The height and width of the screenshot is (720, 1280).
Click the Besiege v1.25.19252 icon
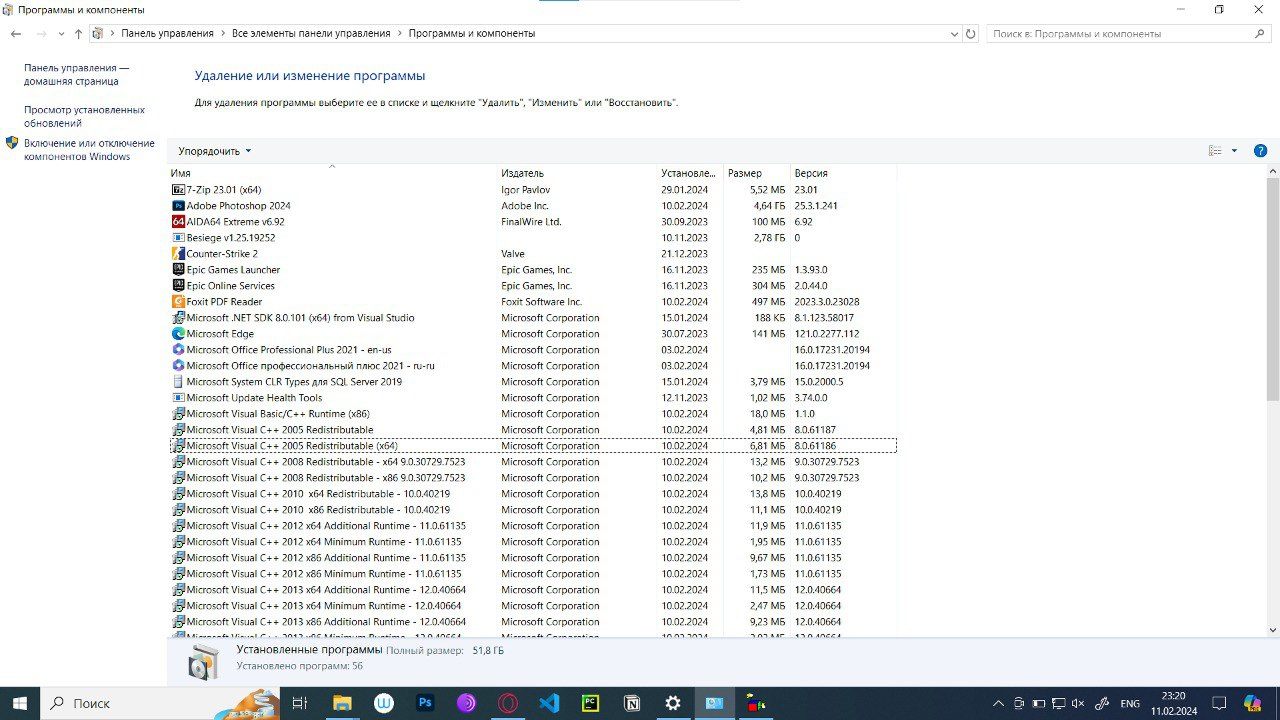(178, 238)
